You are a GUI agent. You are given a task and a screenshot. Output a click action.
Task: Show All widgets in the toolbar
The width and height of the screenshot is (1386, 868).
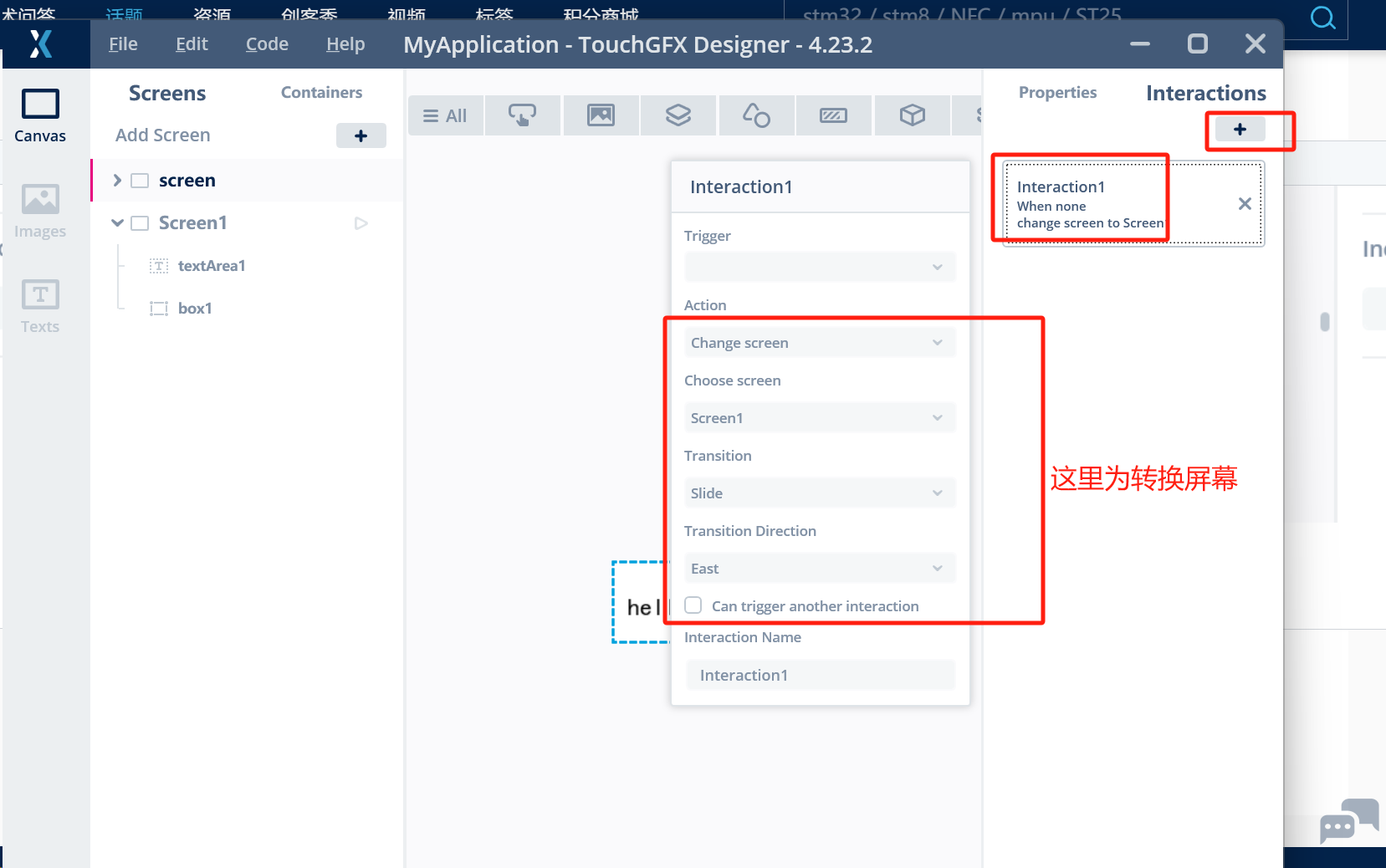445,115
